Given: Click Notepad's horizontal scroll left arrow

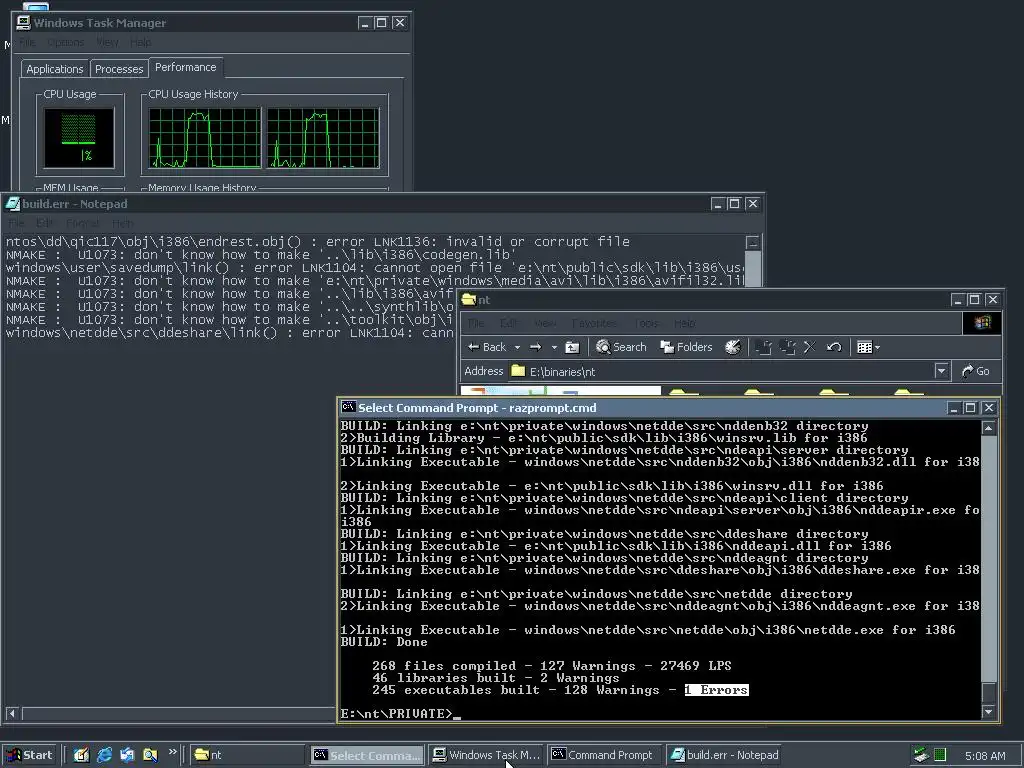Looking at the screenshot, I should click(x=11, y=713).
